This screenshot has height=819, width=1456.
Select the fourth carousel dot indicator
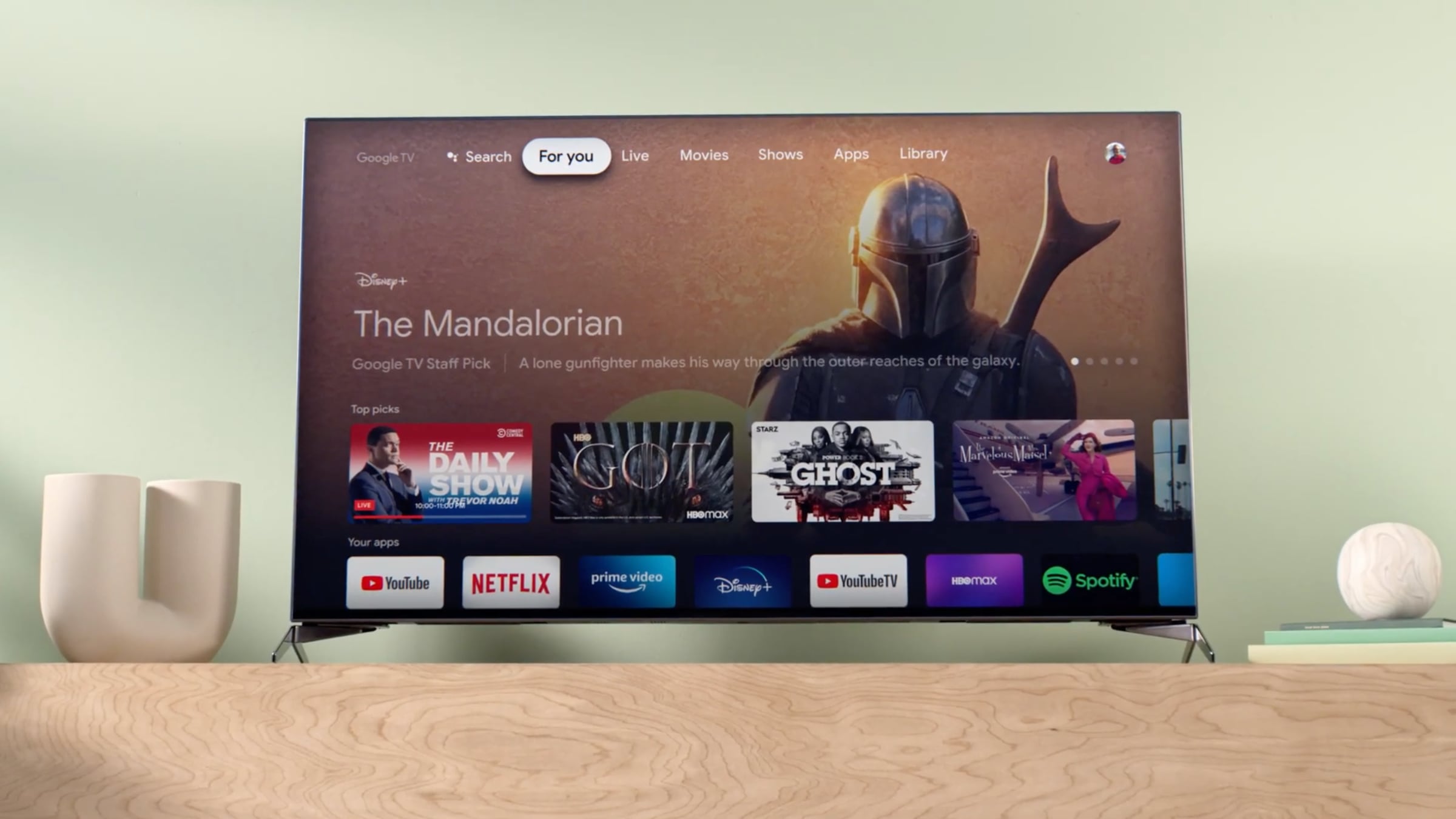[1119, 361]
